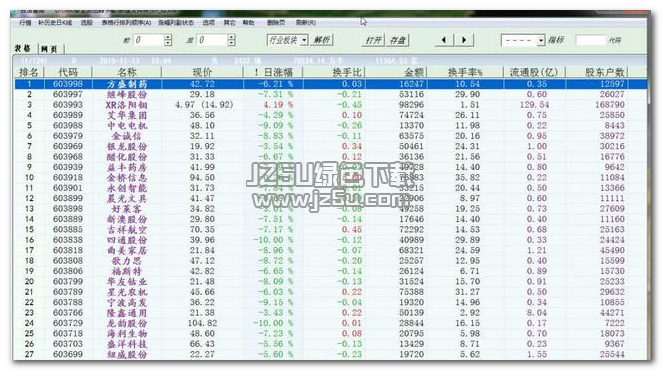Click the next arrow navigation button
Viewport: 662px width, 371px height.
464,40
